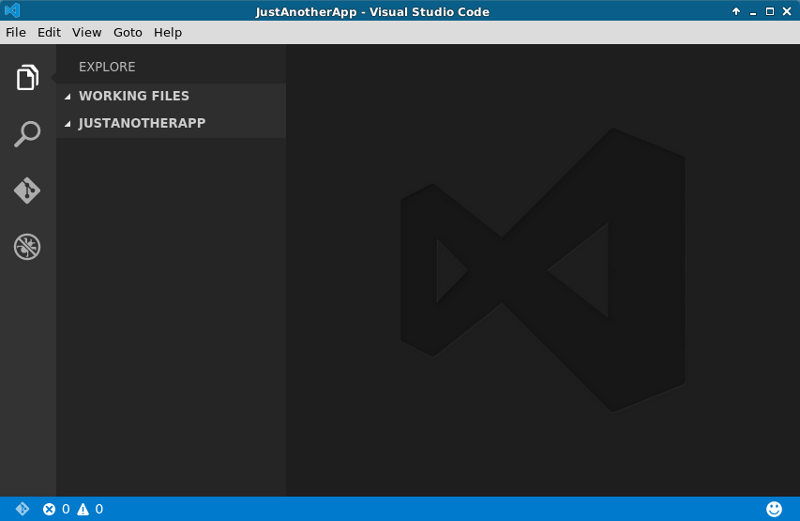This screenshot has height=521, width=800.
Task: Collapse the WORKING FILES section arrow
Action: click(x=68, y=97)
